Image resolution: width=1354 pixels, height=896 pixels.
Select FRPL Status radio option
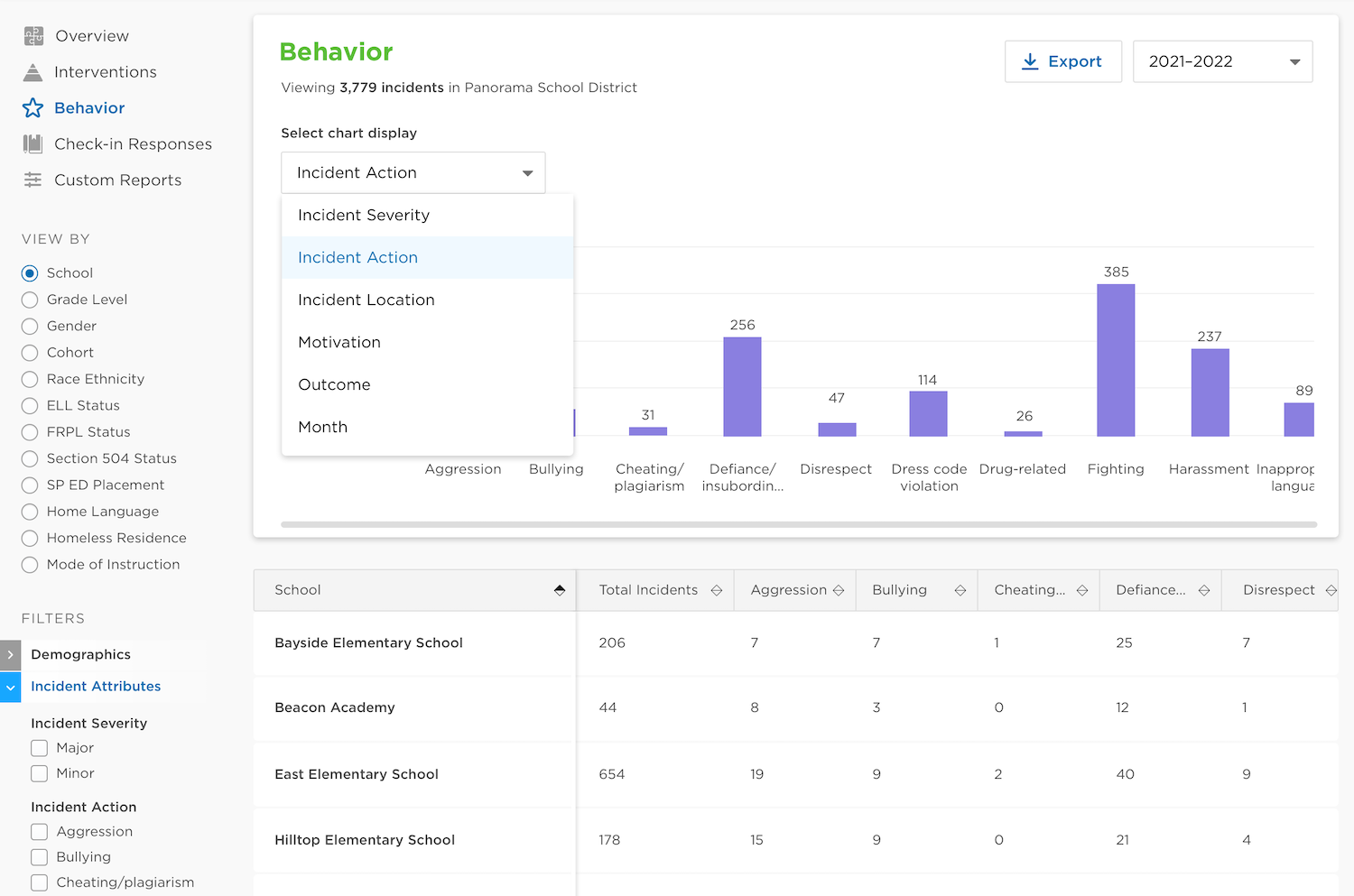(30, 432)
